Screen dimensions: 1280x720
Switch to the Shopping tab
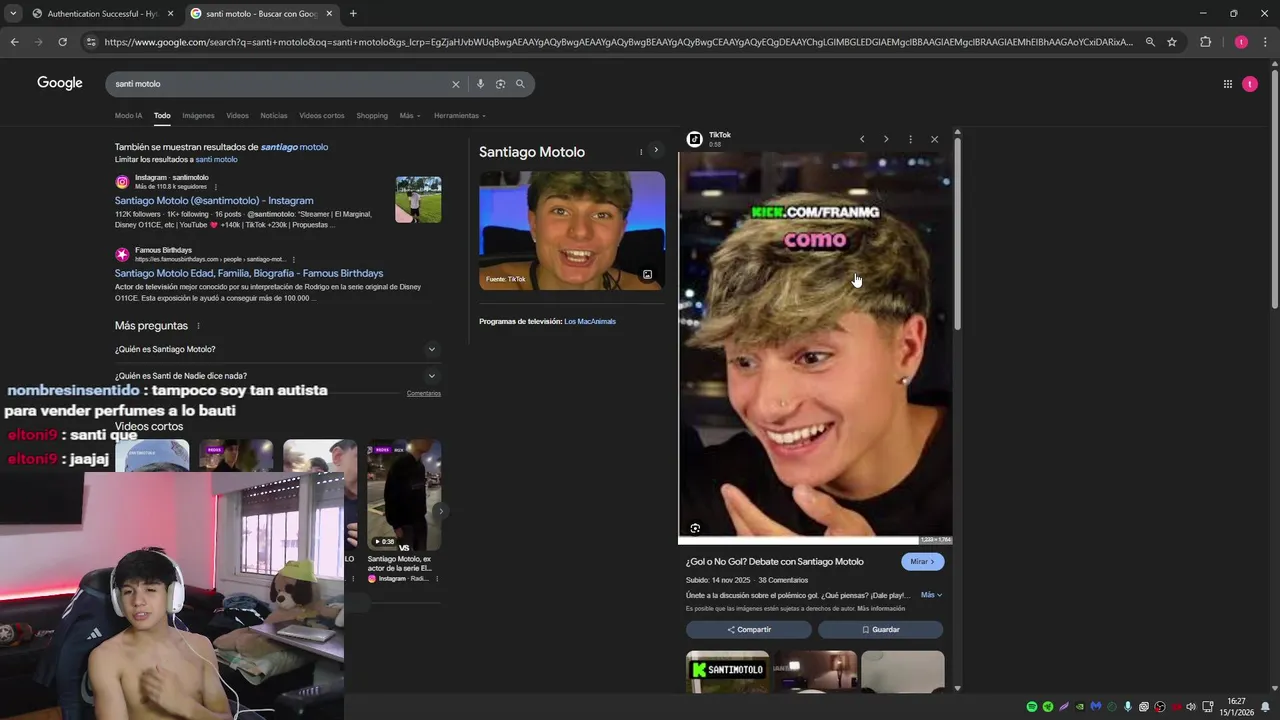pyautogui.click(x=372, y=116)
